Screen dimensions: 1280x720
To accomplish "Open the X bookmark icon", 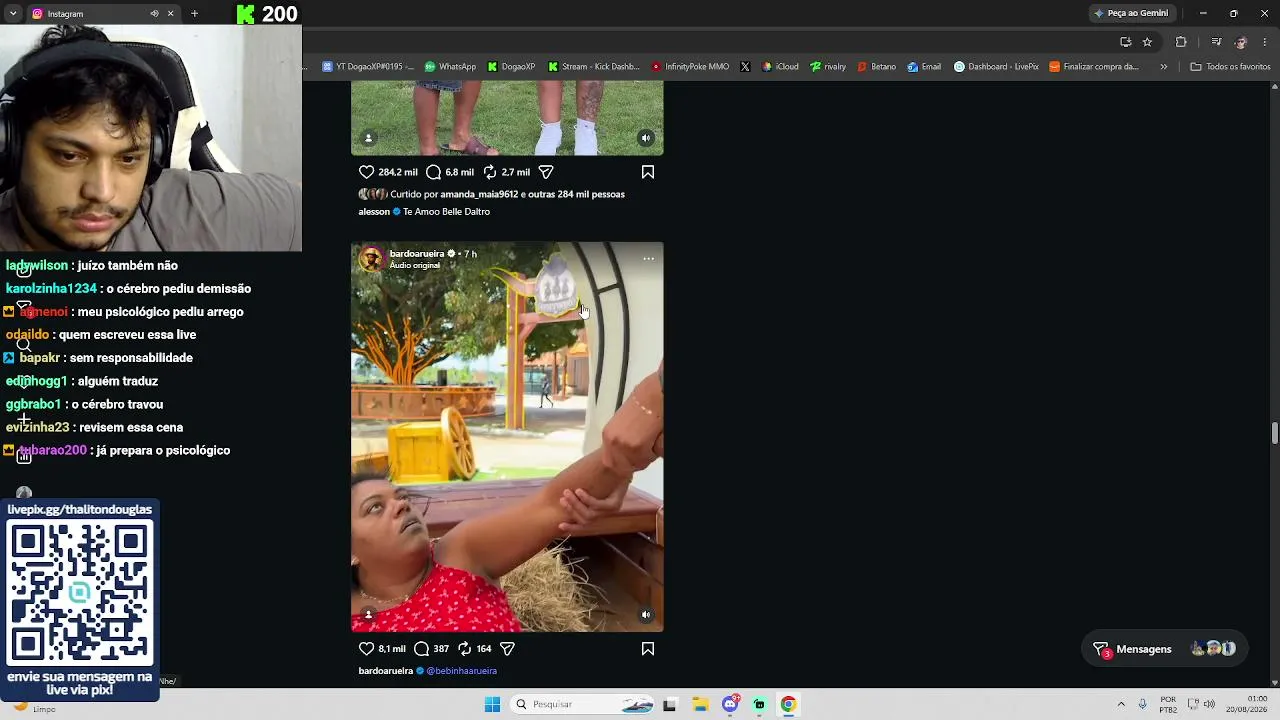I will 745,67.
